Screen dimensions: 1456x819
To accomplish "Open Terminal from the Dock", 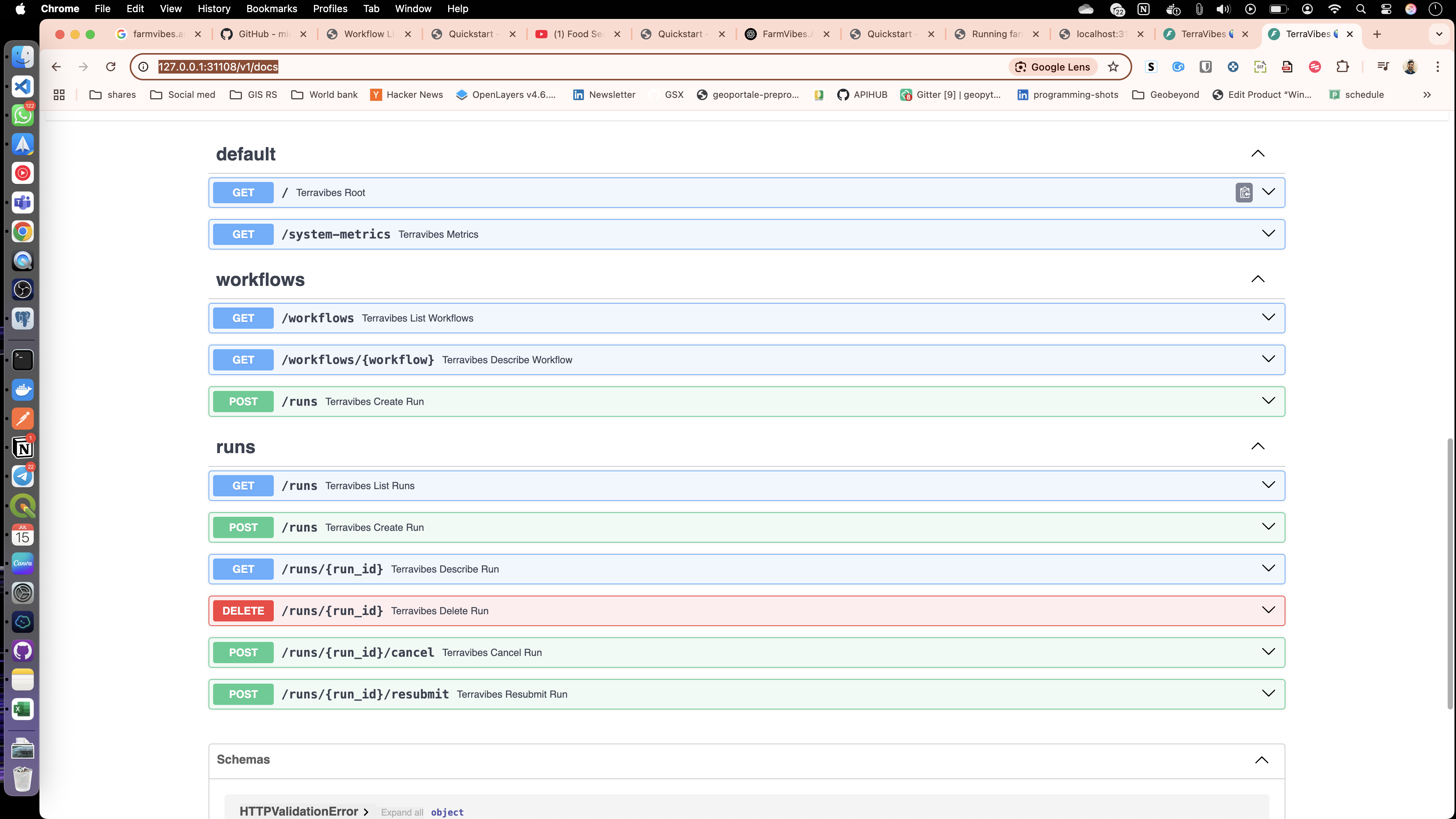I will pos(23,360).
